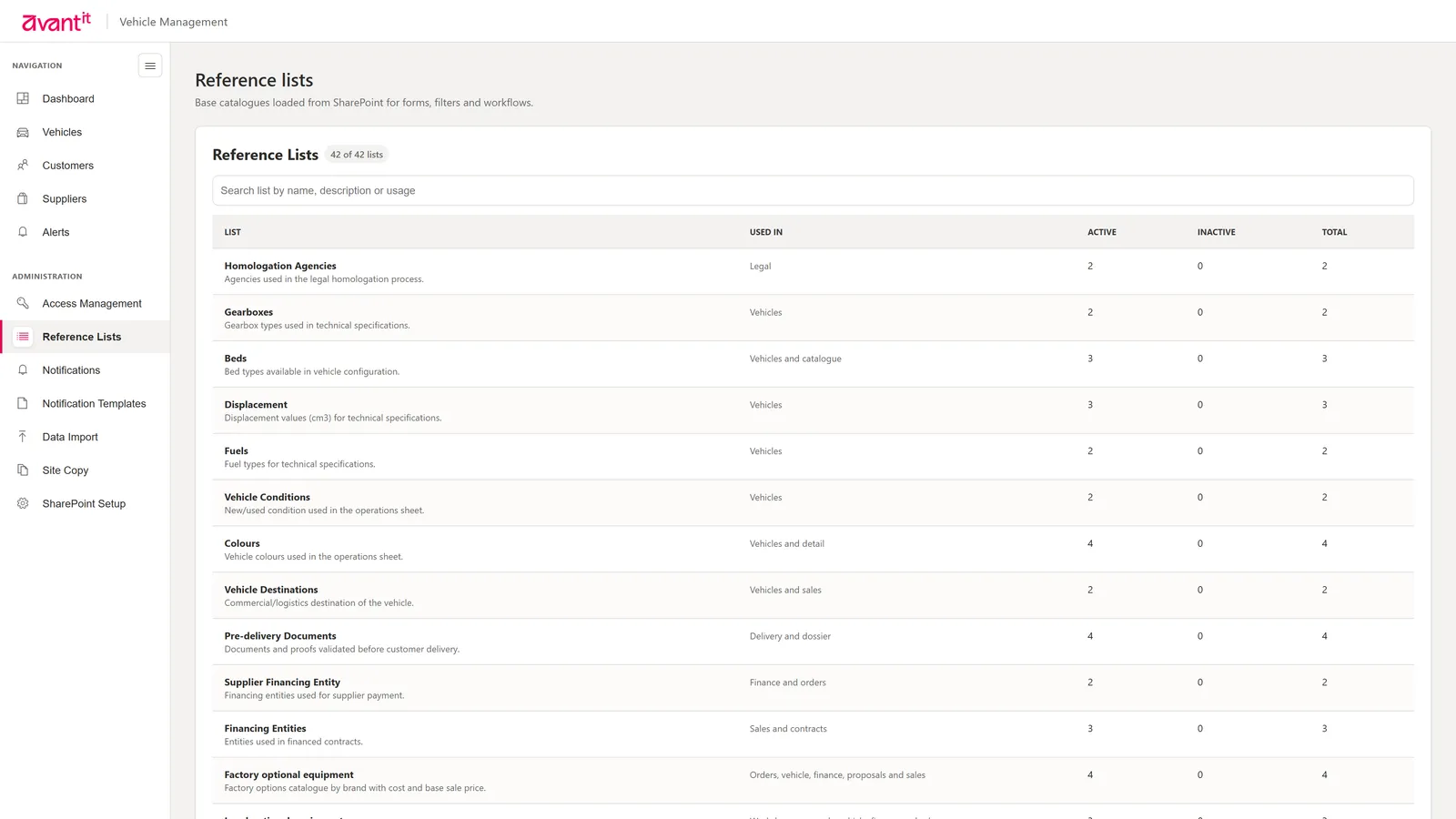Select the Displacement list
The width and height of the screenshot is (1456, 819).
(x=813, y=411)
